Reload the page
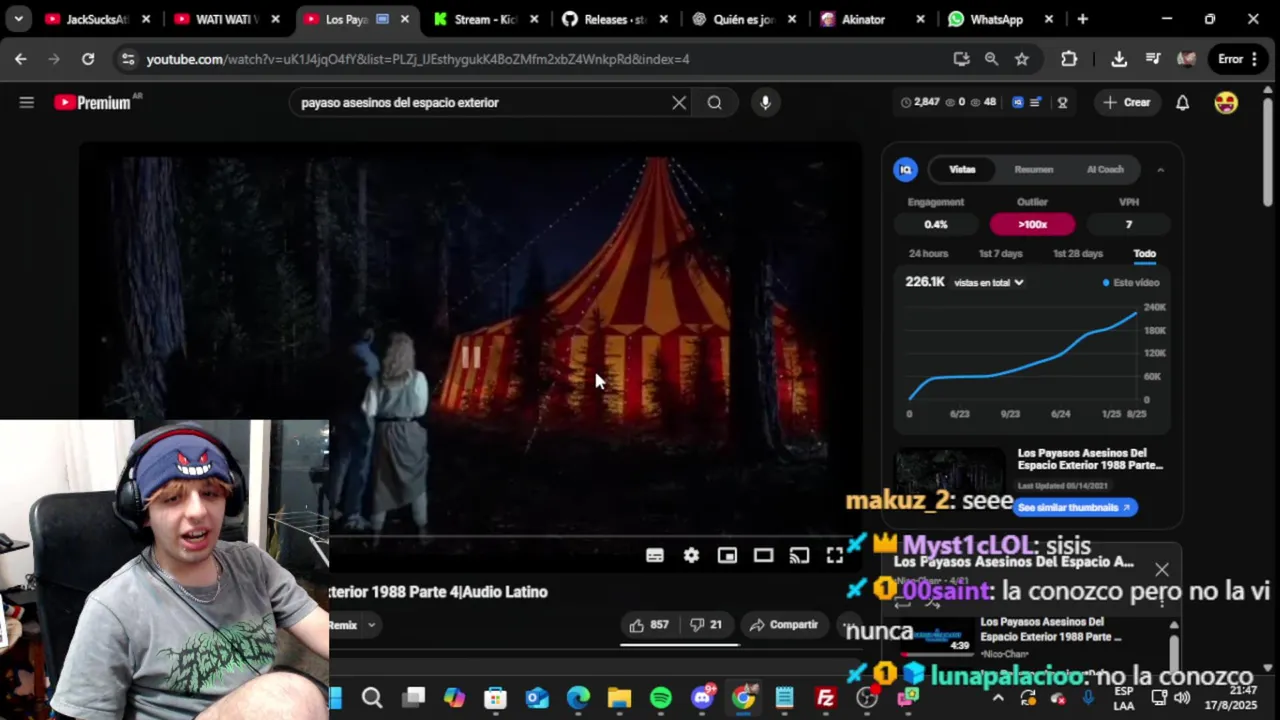Screen dimensions: 1280x720 tap(88, 59)
